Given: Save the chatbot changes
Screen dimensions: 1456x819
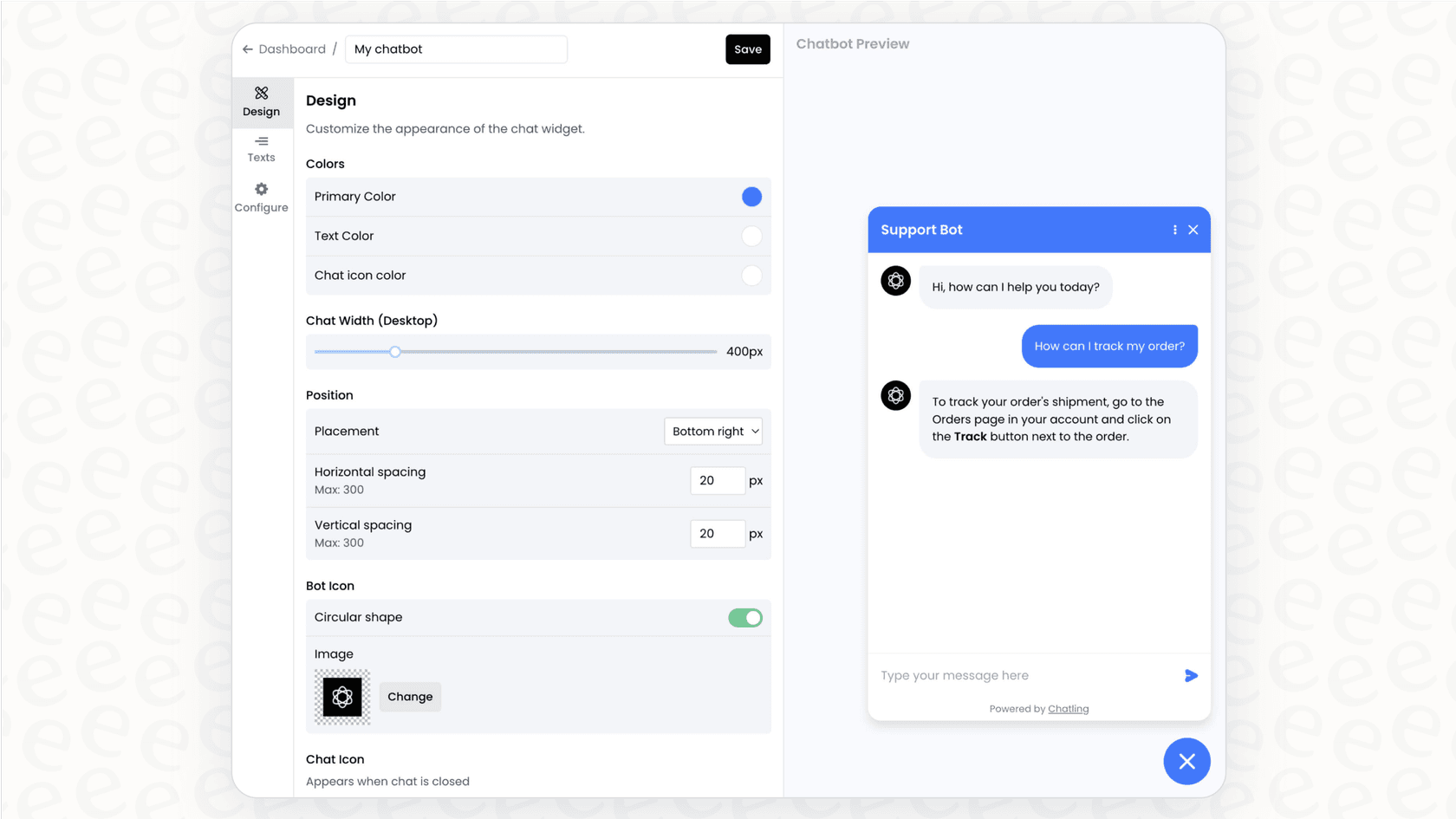Looking at the screenshot, I should tap(747, 49).
